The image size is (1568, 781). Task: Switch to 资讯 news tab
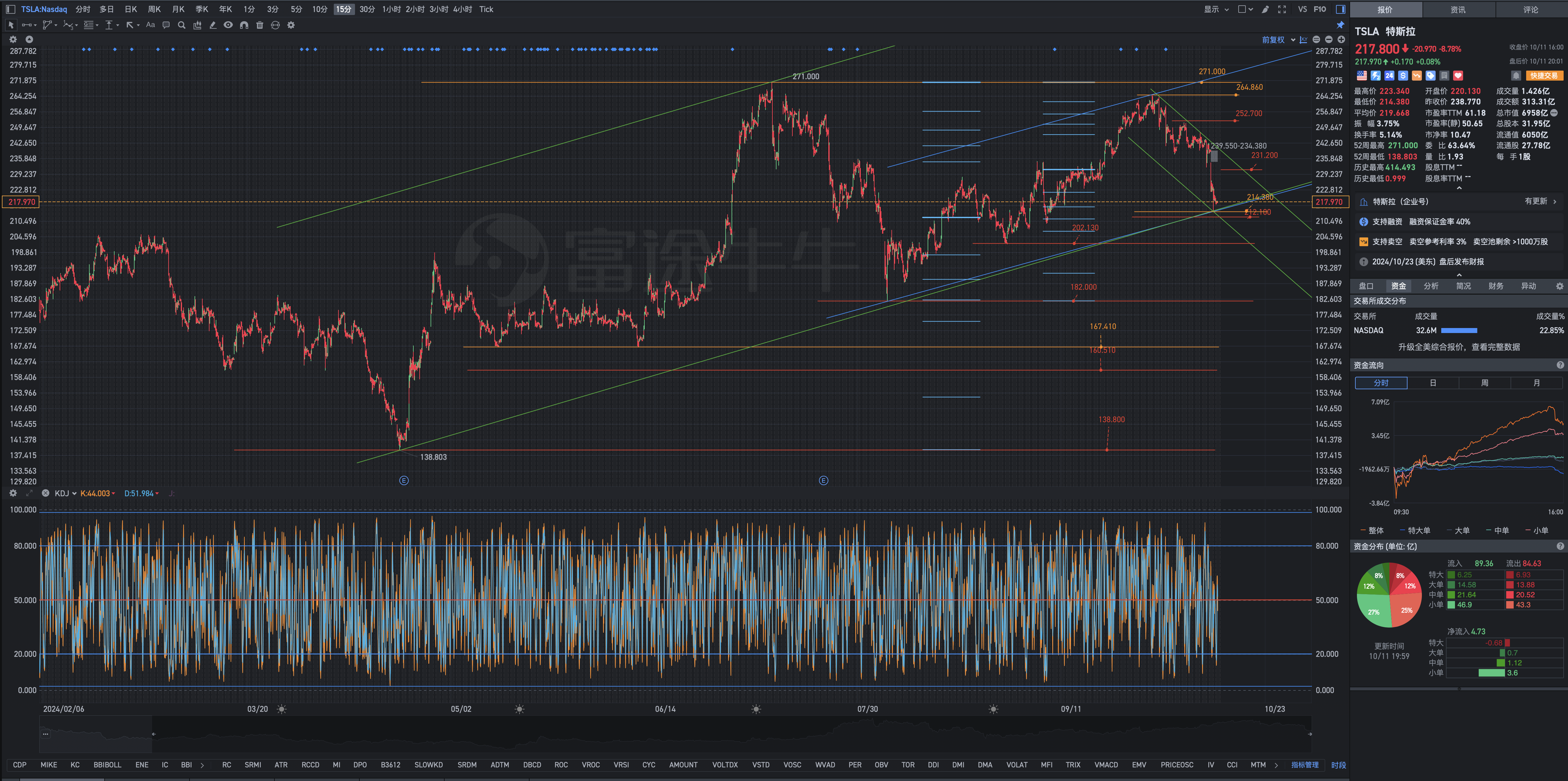coord(1458,9)
